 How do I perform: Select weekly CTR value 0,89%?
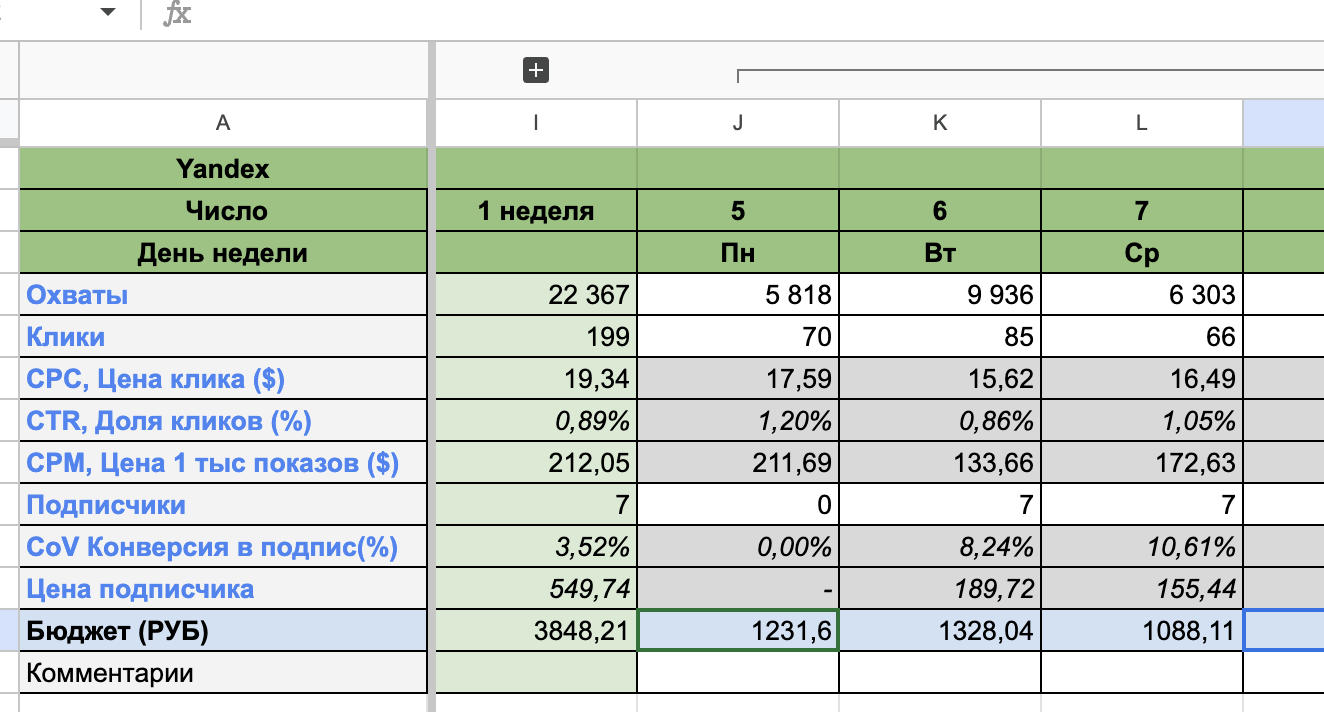[x=536, y=421]
